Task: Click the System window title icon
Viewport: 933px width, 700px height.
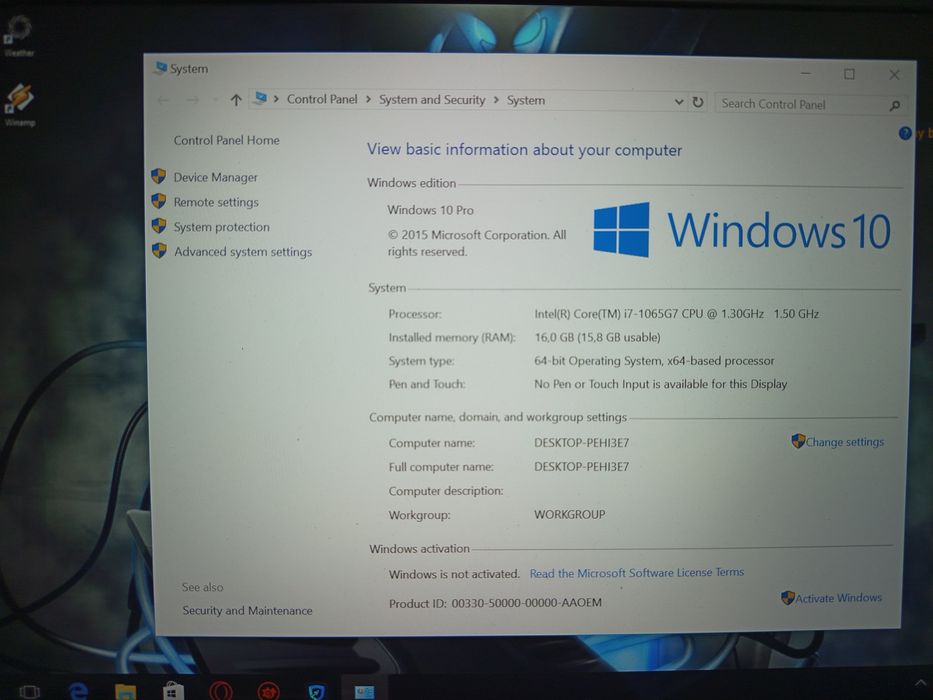Action: pyautogui.click(x=160, y=68)
